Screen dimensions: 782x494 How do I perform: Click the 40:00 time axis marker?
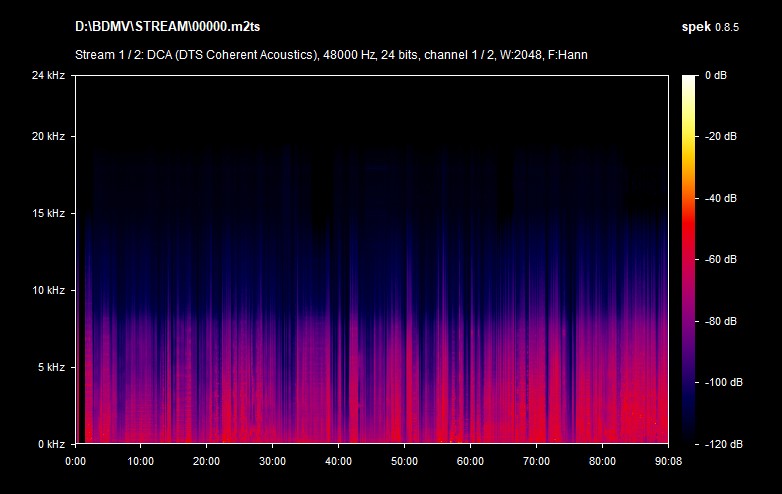[x=338, y=461]
